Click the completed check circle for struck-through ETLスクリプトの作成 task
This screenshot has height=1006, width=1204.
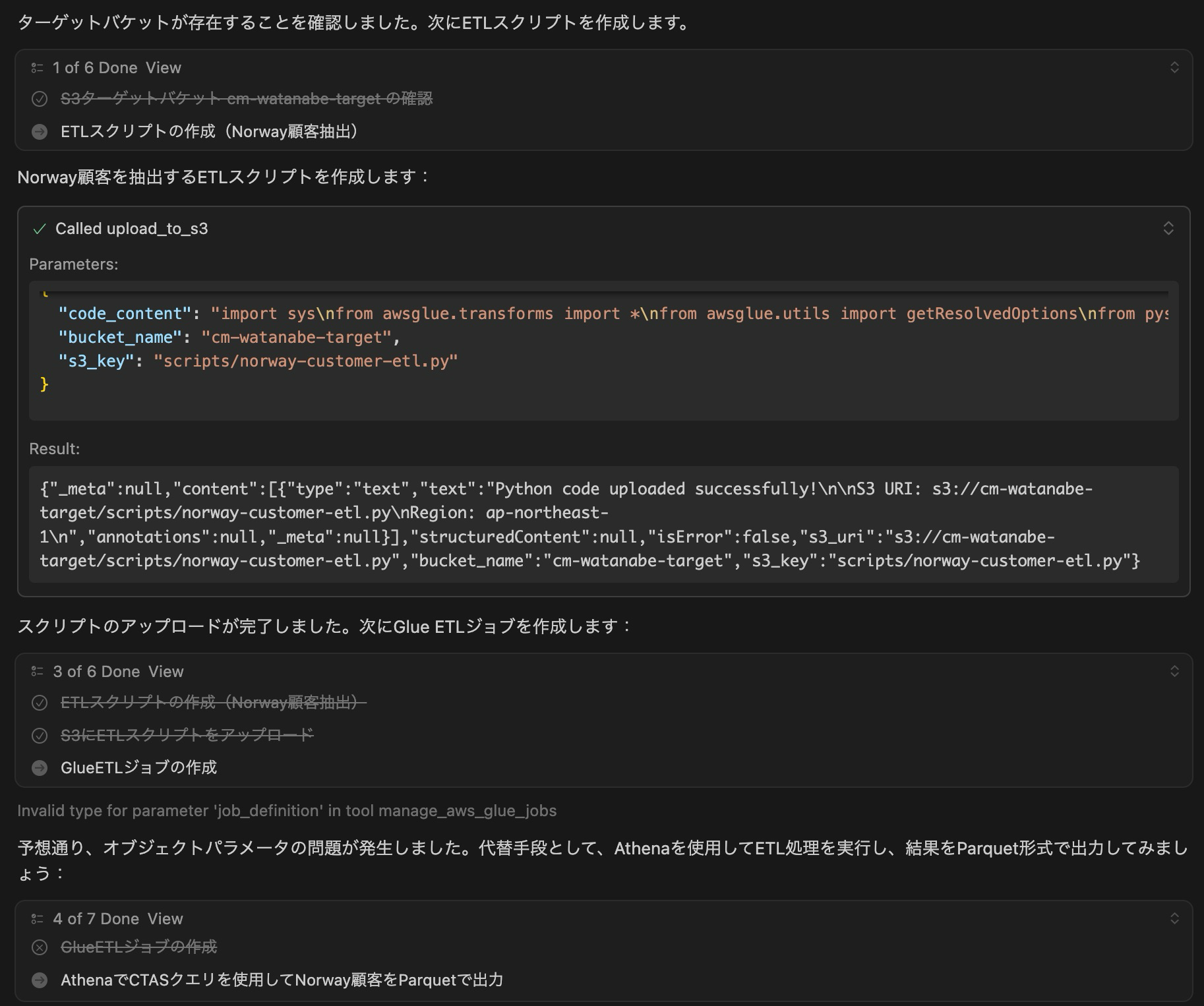(x=40, y=703)
